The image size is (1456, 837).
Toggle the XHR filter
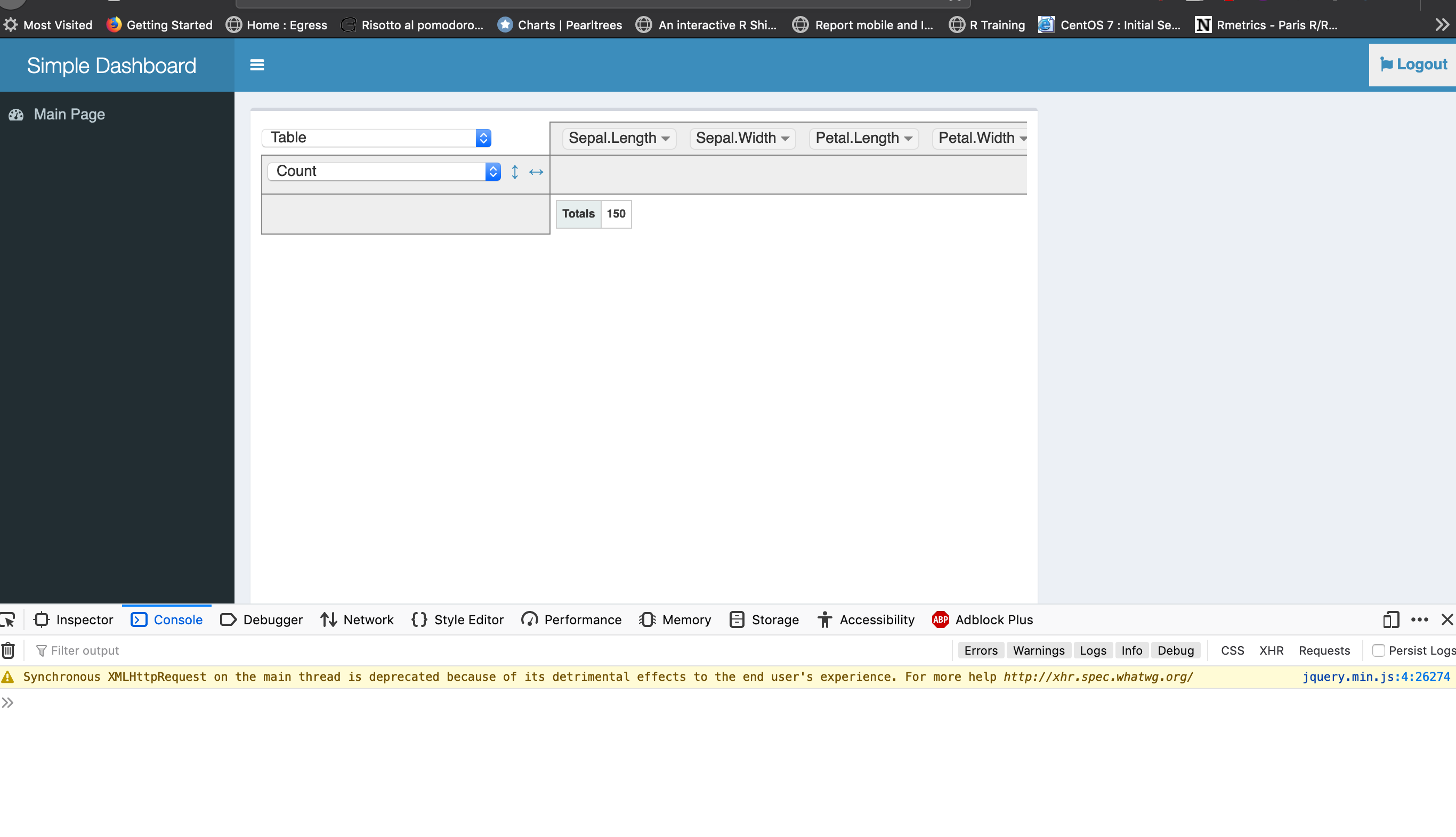point(1271,650)
